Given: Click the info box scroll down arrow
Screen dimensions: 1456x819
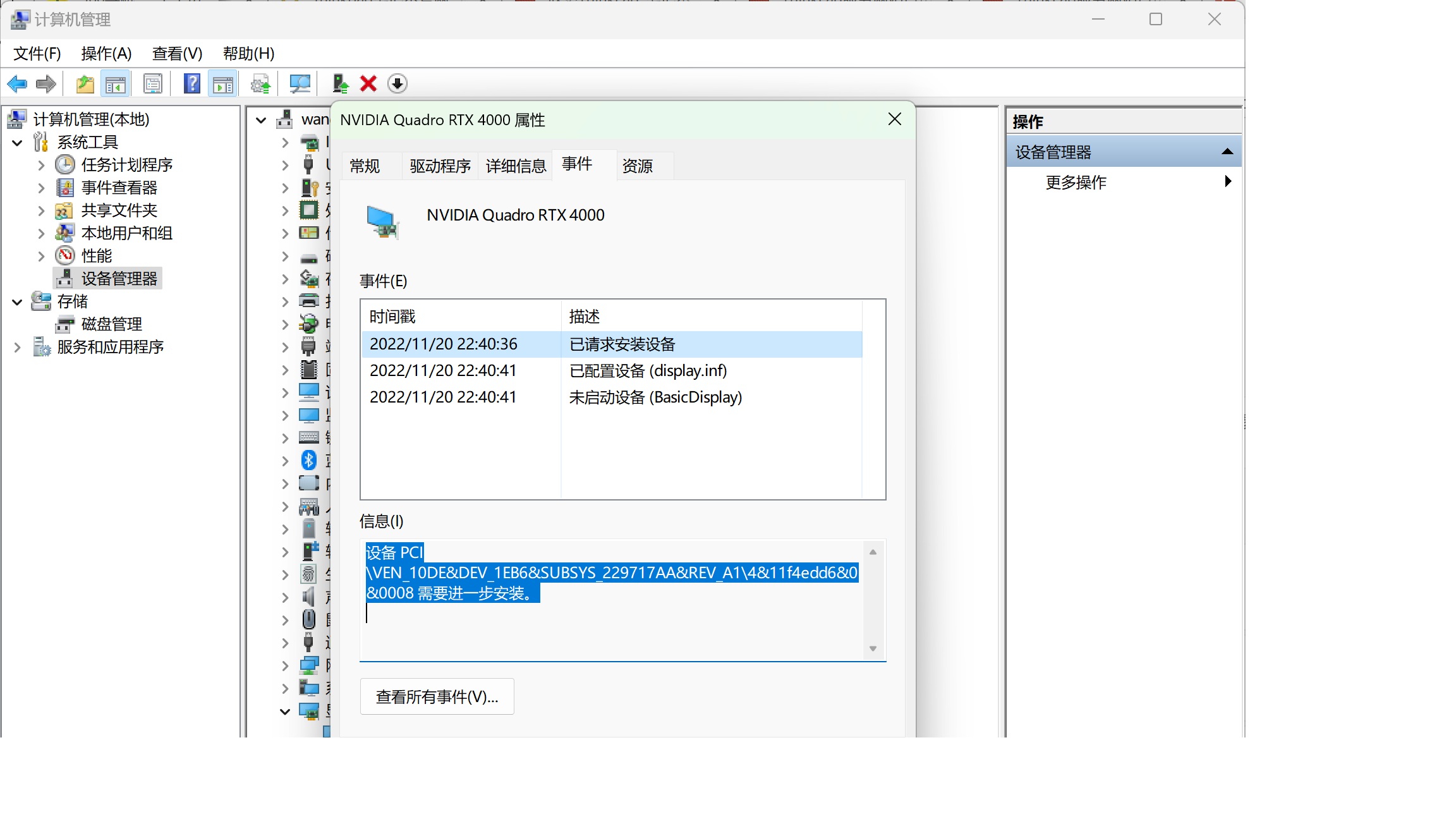Looking at the screenshot, I should click(873, 649).
